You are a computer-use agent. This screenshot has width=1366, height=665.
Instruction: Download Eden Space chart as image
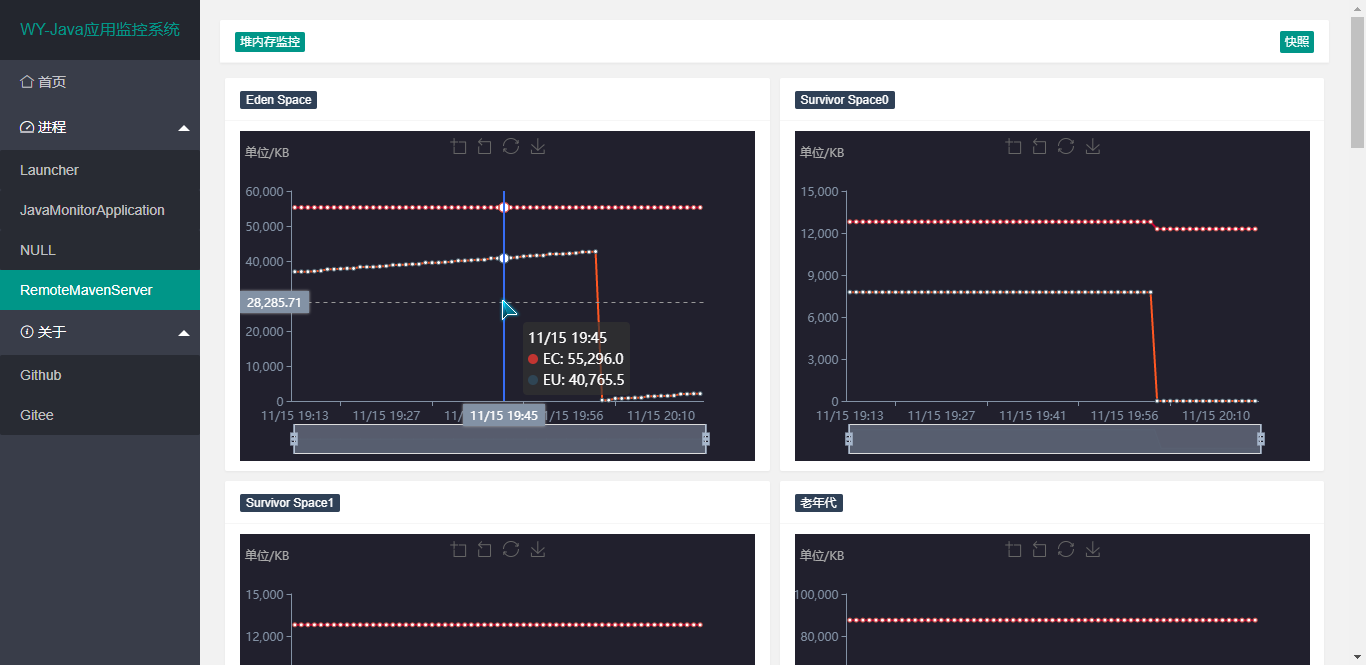[x=538, y=147]
